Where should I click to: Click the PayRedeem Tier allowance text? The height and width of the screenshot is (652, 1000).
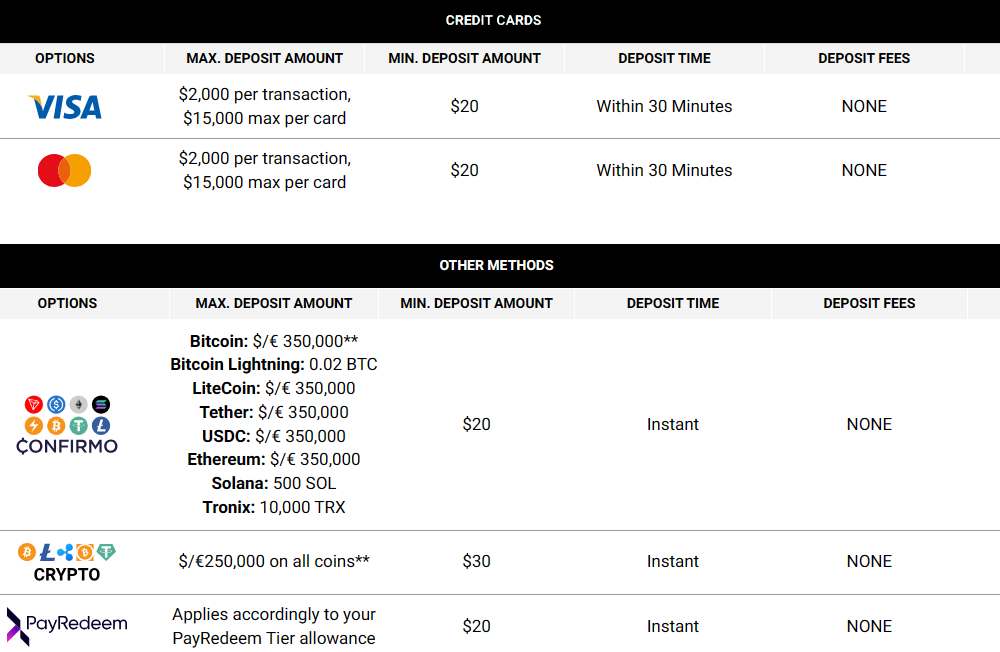point(274,626)
